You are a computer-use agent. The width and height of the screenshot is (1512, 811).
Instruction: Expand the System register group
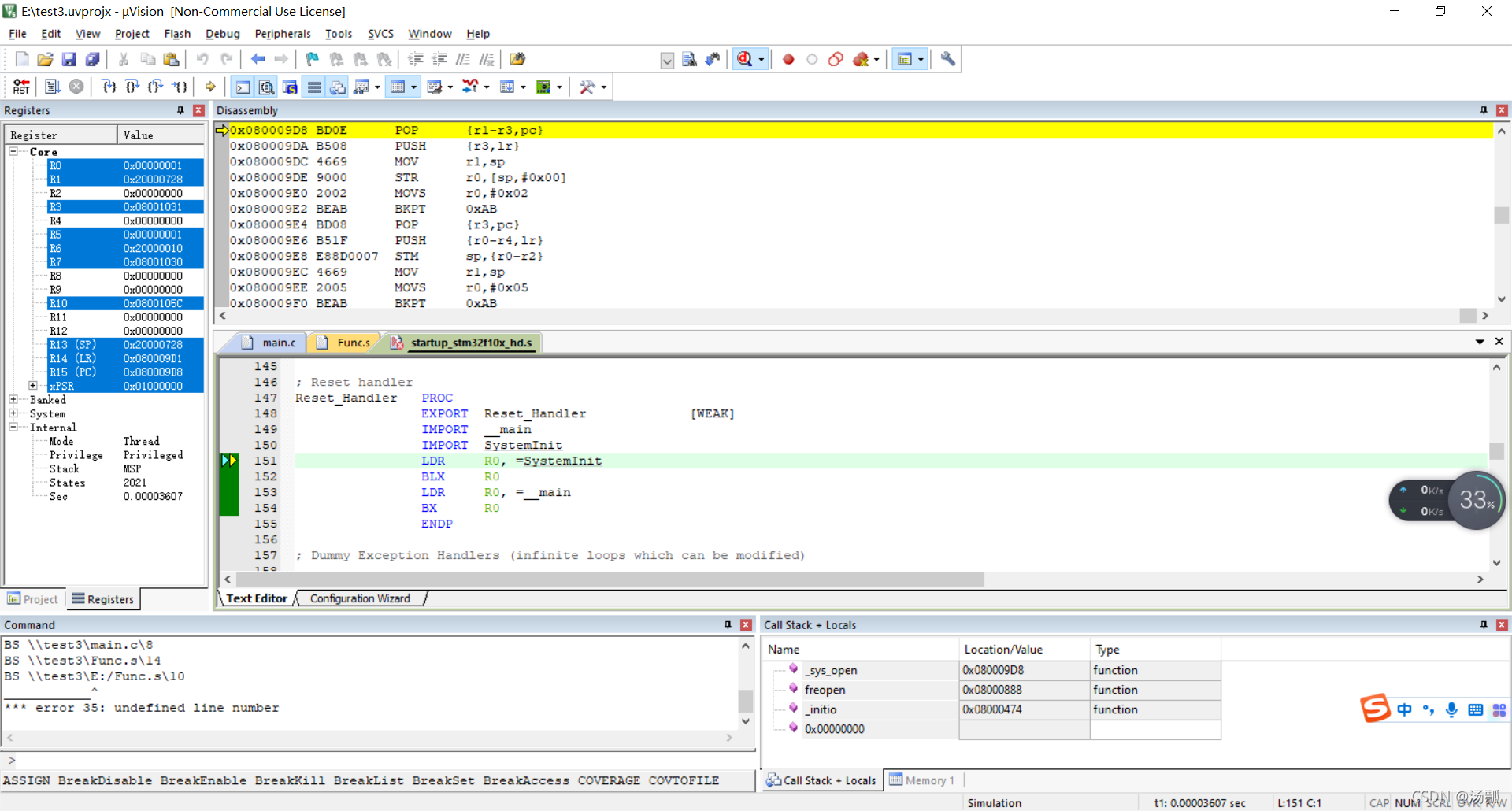pos(13,413)
